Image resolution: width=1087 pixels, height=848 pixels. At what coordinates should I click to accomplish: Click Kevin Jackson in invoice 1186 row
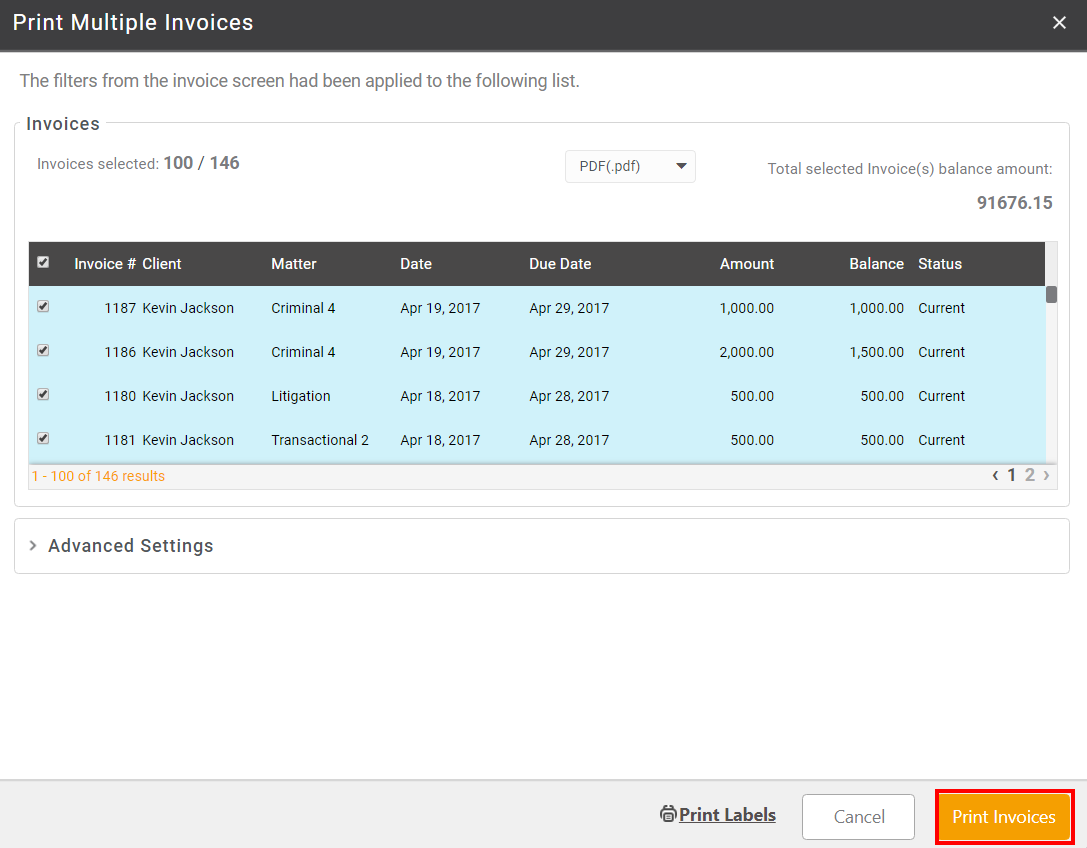[x=188, y=352]
